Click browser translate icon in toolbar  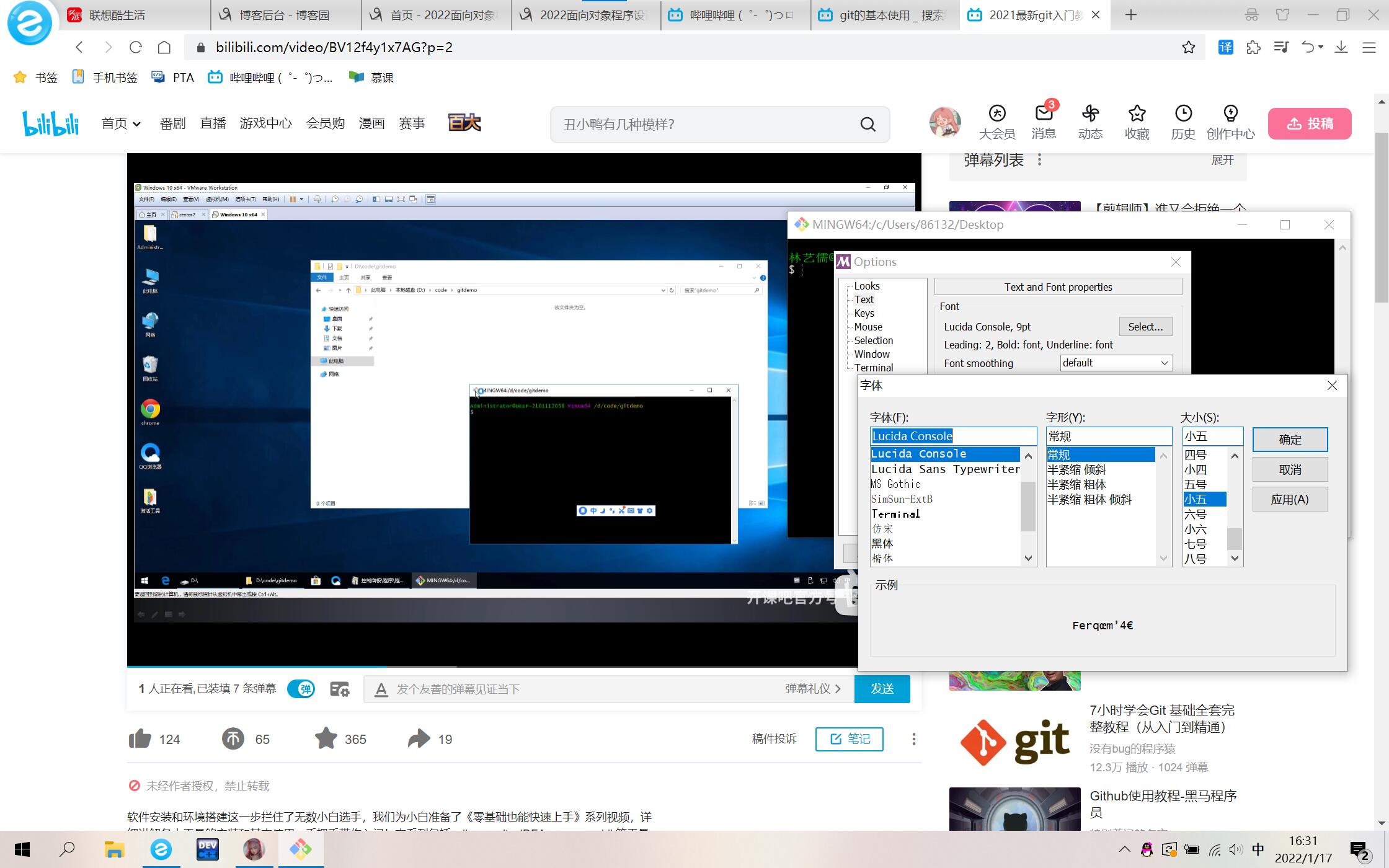point(1225,47)
